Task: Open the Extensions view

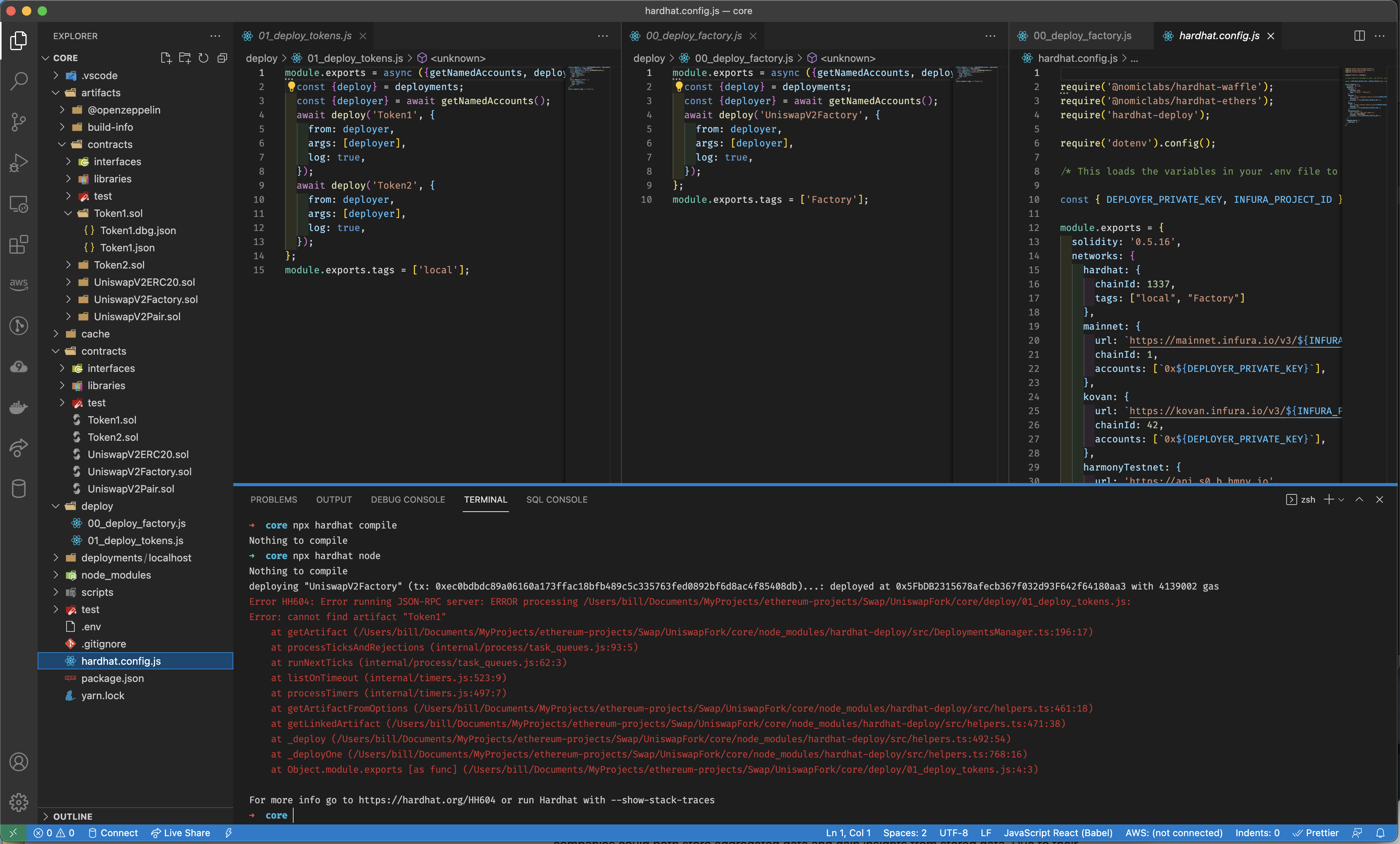Action: (19, 244)
